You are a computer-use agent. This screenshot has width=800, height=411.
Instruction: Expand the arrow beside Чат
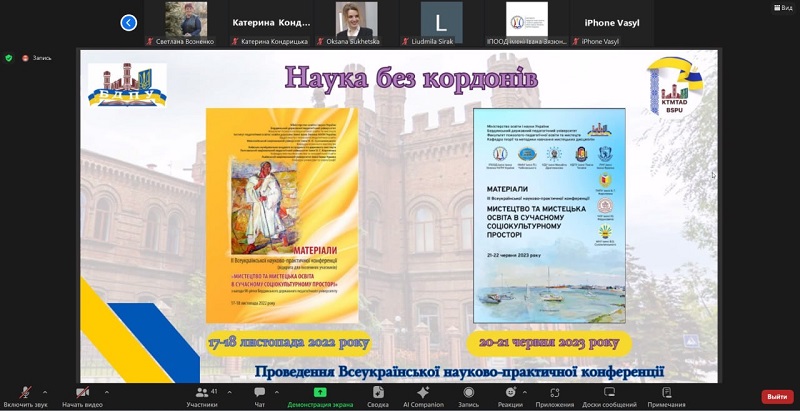[x=277, y=392]
